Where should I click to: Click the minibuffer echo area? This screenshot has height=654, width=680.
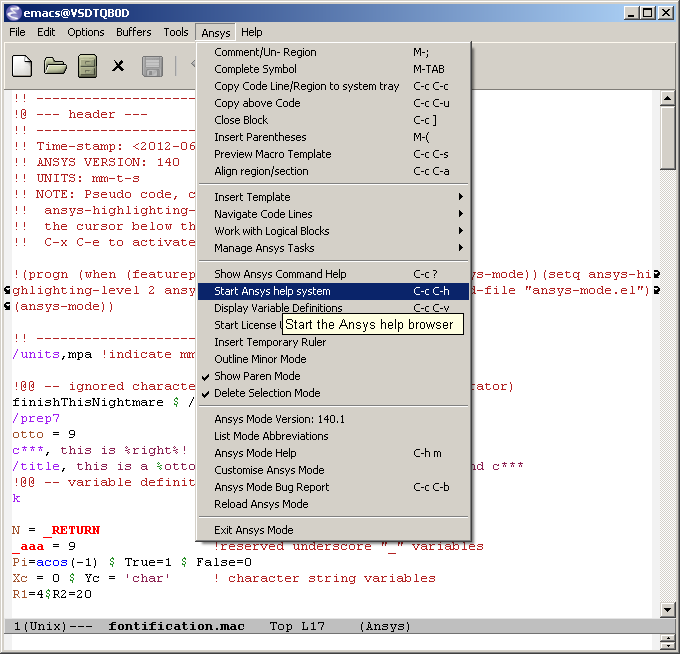pyautogui.click(x=330, y=642)
